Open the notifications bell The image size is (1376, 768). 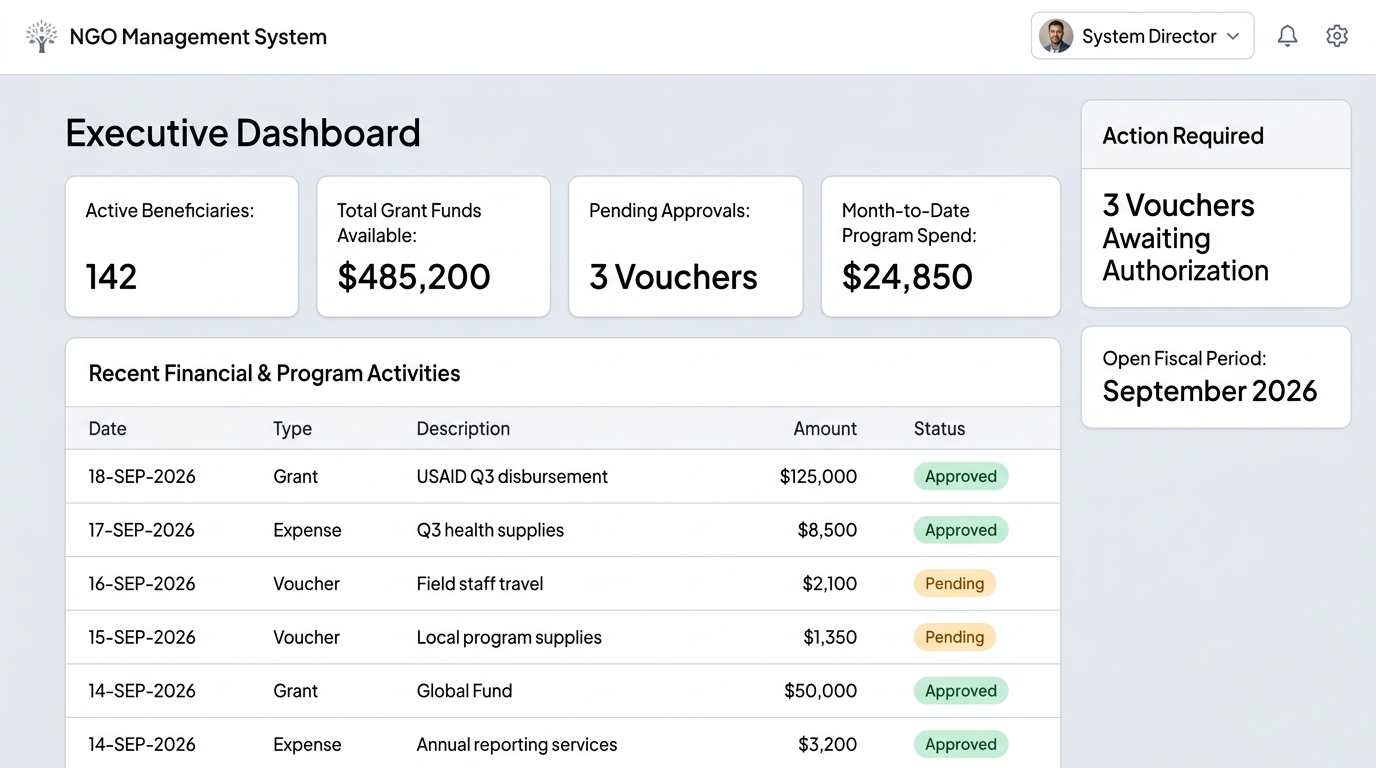1288,36
